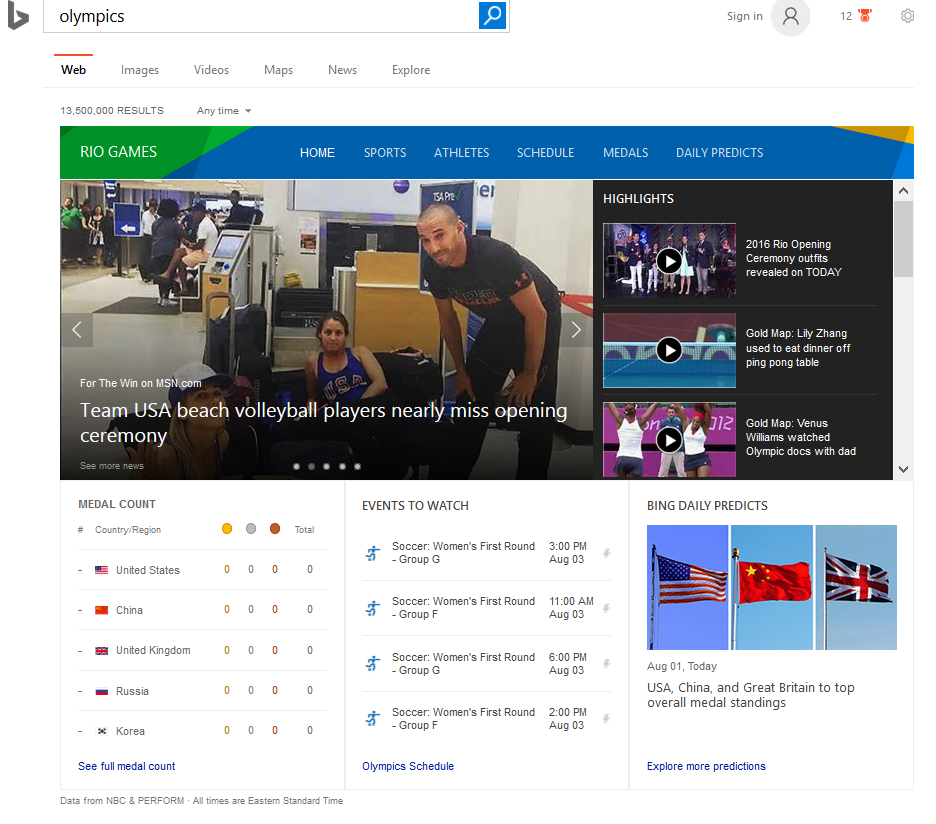Open SPORTS in Rio Games menu
Image resolution: width=936 pixels, height=824 pixels.
[x=385, y=153]
